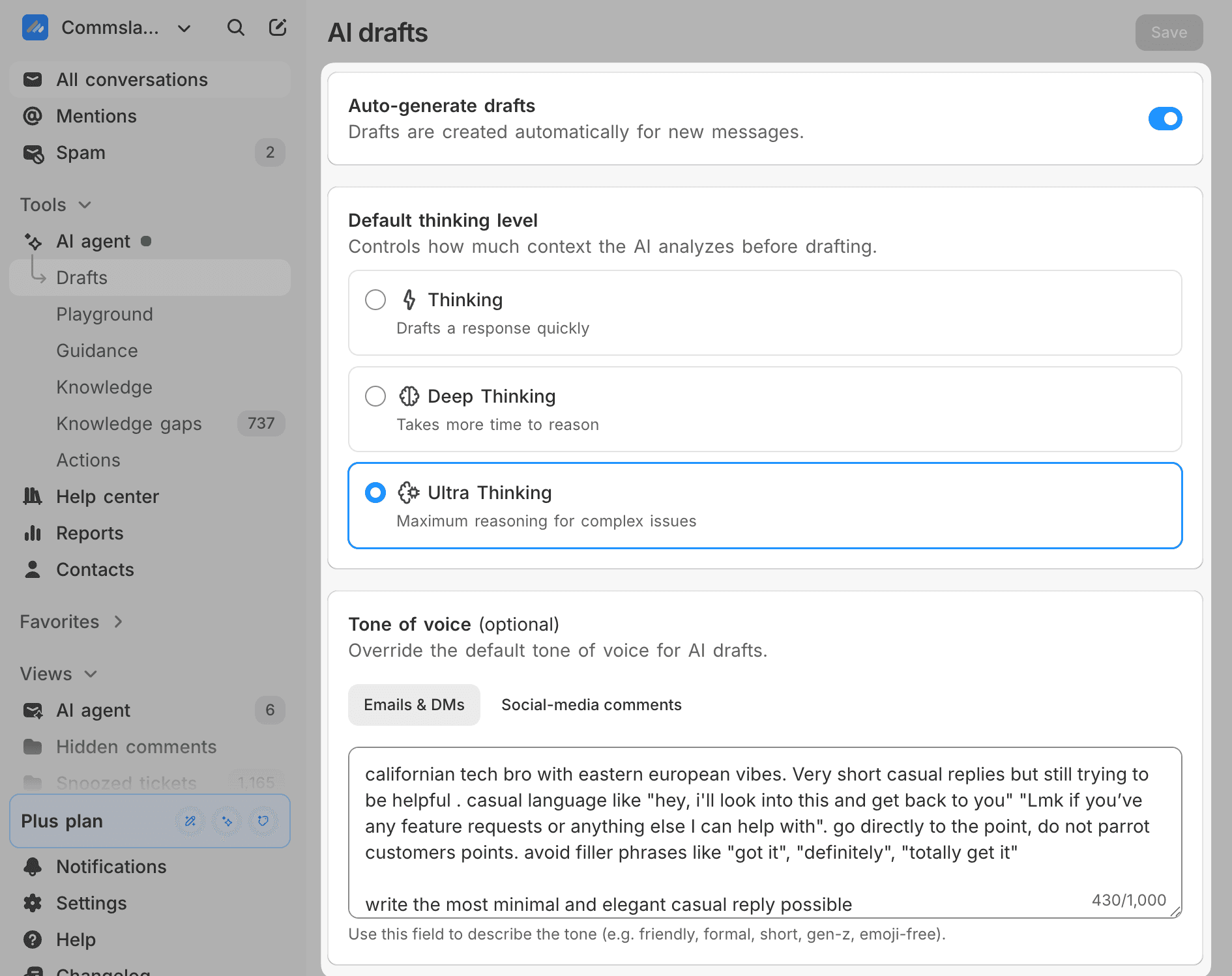Open Reports bar chart icon
The height and width of the screenshot is (976, 1232).
(33, 533)
